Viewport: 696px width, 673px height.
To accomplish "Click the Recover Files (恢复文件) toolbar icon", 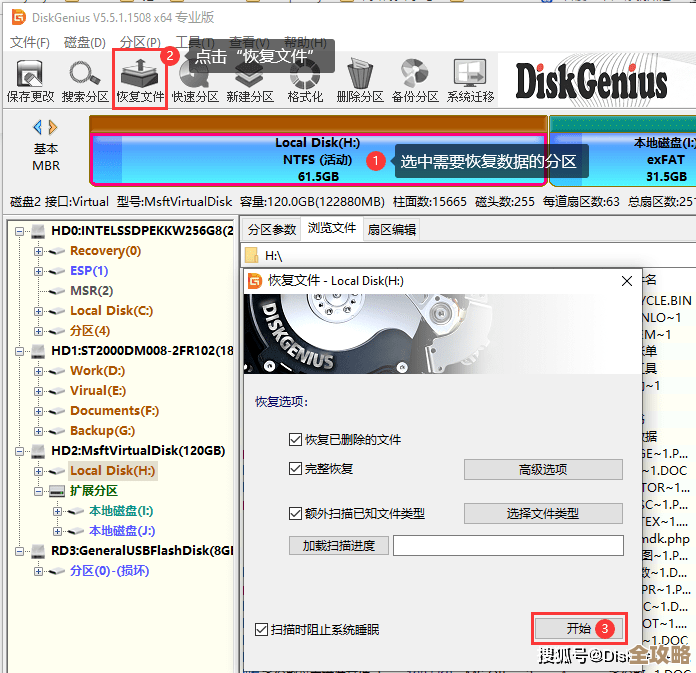I will click(140, 80).
